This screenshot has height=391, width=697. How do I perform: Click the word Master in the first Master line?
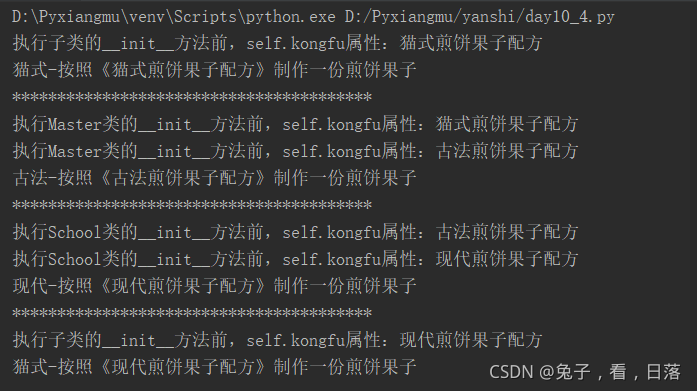coord(75,124)
